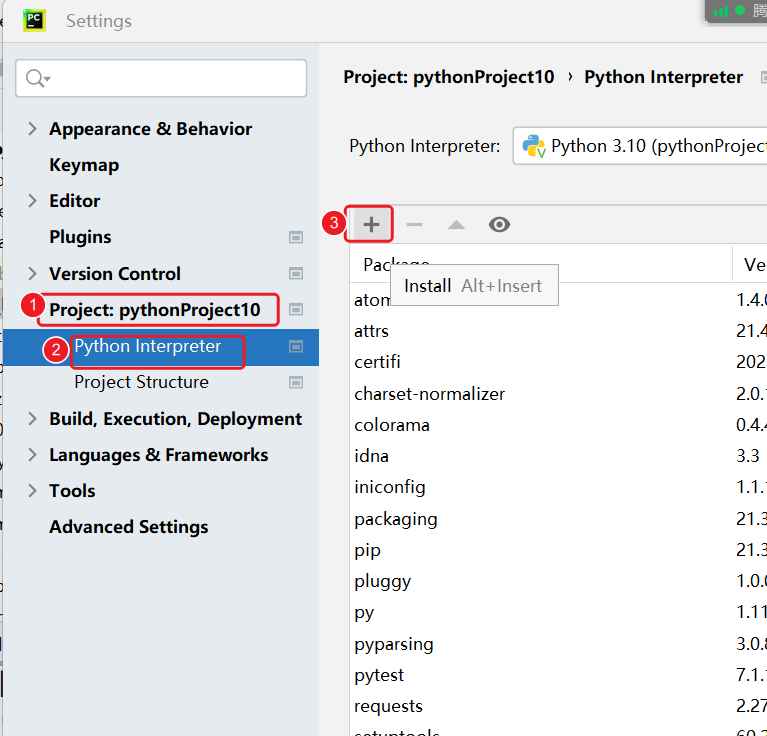Open Project Structure settings page
767x736 pixels.
click(x=141, y=382)
